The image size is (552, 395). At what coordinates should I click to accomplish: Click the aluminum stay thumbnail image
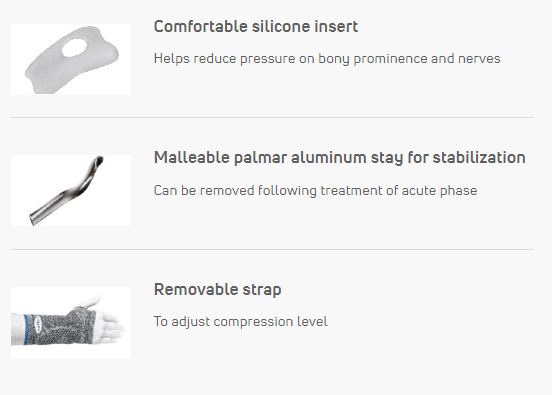coord(71,190)
